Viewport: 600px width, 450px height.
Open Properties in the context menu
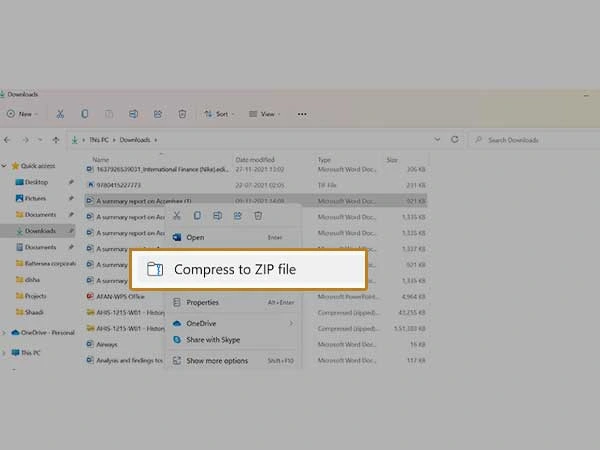pos(232,302)
